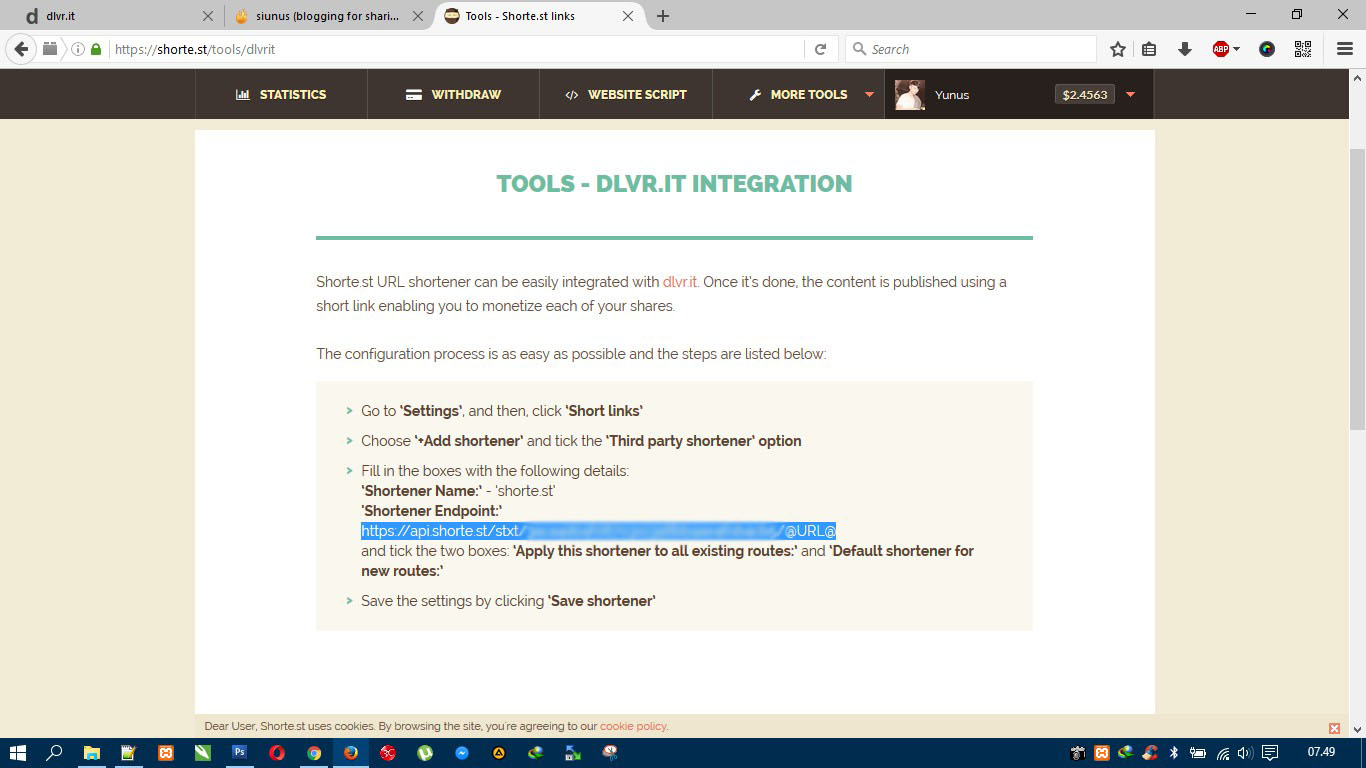This screenshot has height=768, width=1366.
Task: Open the AIMP player taskbar icon
Action: [498, 753]
